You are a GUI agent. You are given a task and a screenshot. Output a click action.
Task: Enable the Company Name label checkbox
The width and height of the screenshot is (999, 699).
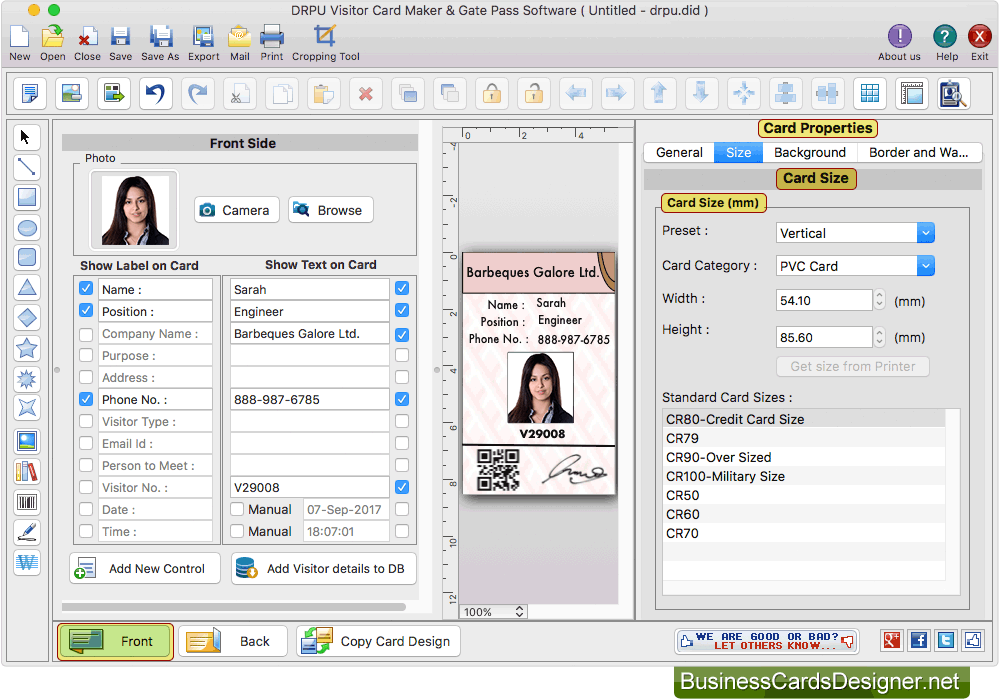(86, 334)
